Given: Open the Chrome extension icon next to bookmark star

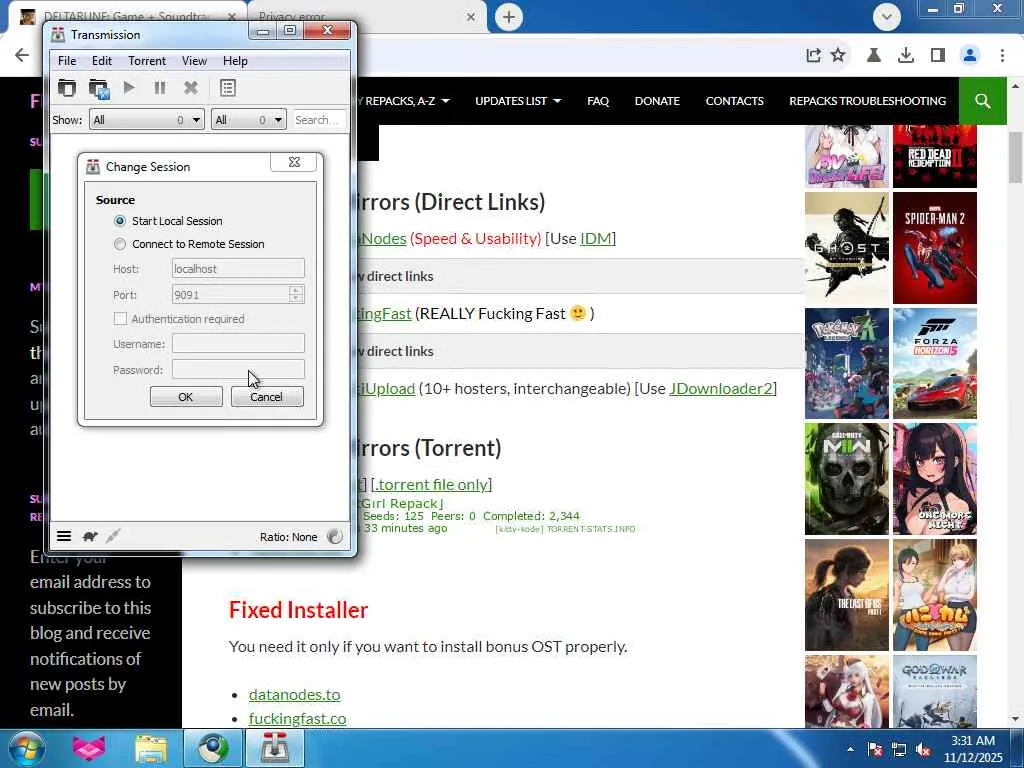Looking at the screenshot, I should pyautogui.click(x=873, y=56).
